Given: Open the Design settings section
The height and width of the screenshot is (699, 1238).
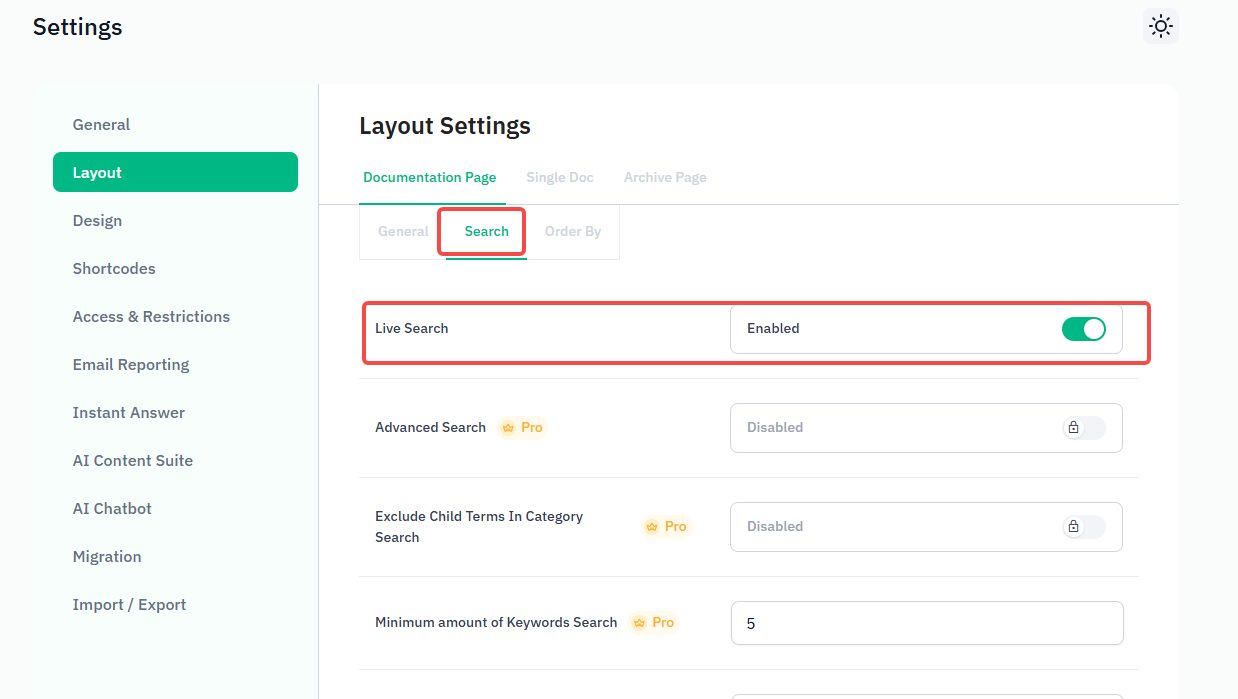Looking at the screenshot, I should [97, 221].
